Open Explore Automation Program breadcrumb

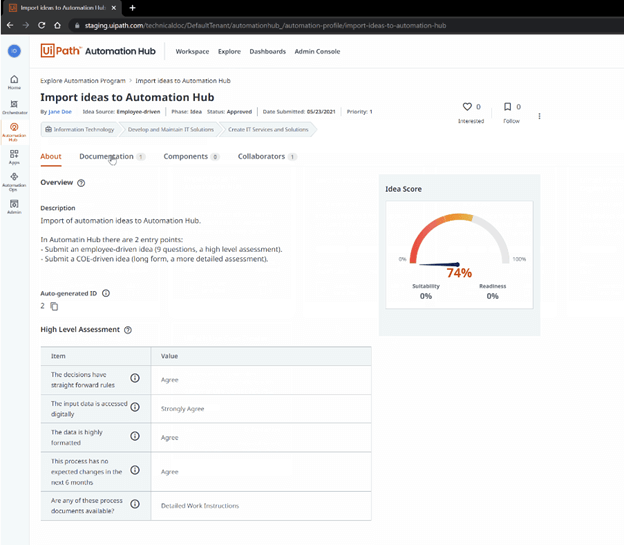(x=83, y=81)
